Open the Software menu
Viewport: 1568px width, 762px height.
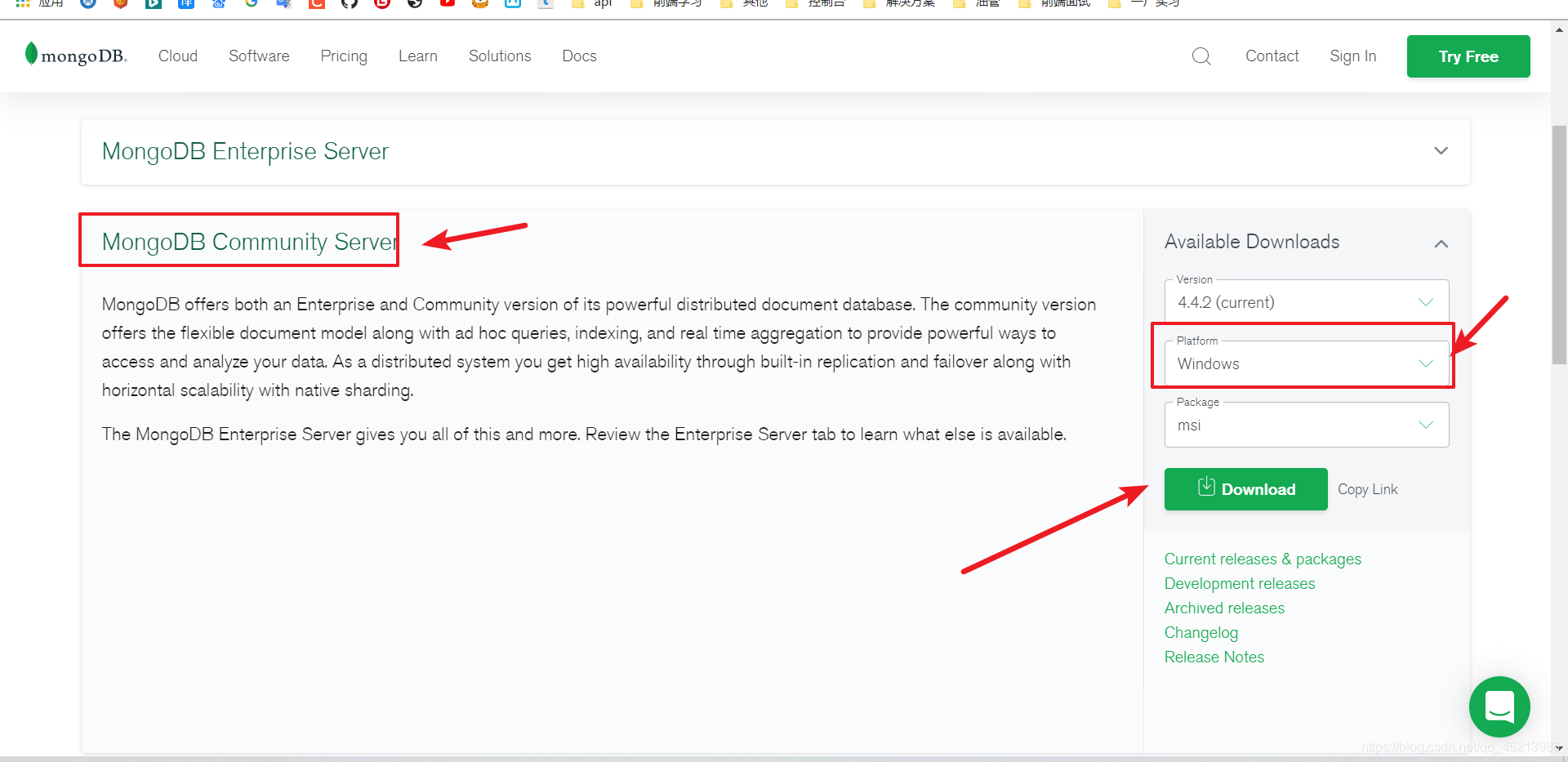point(259,56)
